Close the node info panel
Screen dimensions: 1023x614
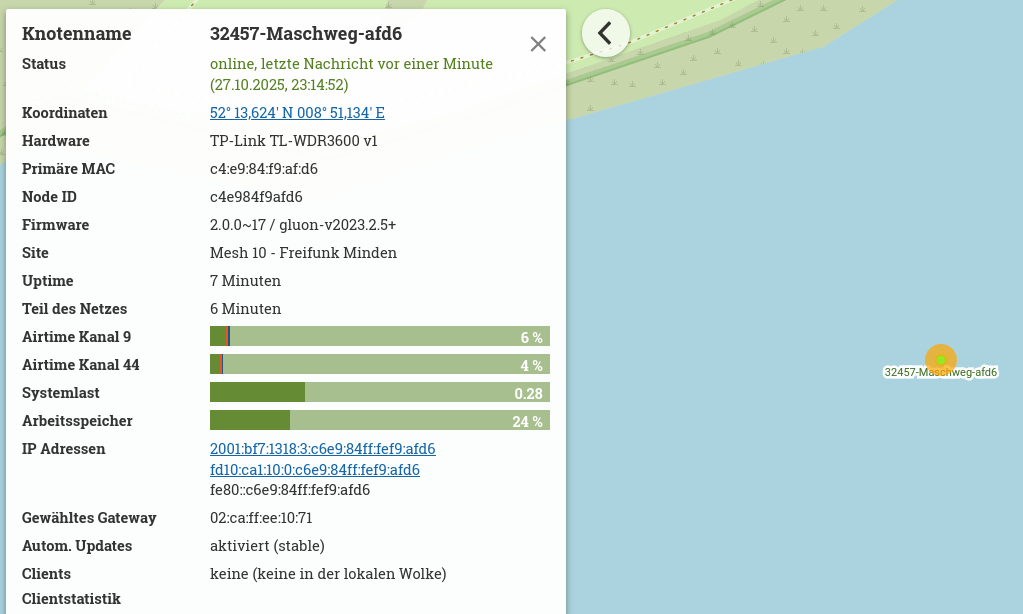click(538, 44)
